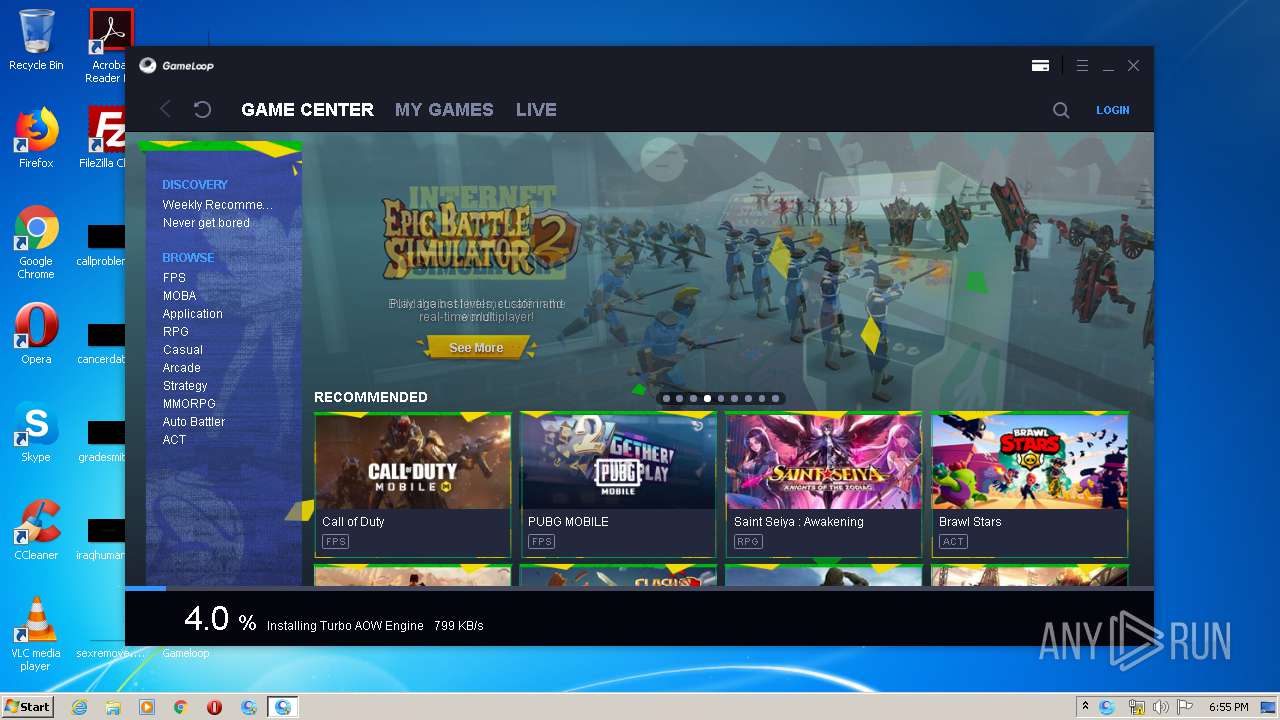Open Call of Duty game thumbnail

[x=413, y=462]
